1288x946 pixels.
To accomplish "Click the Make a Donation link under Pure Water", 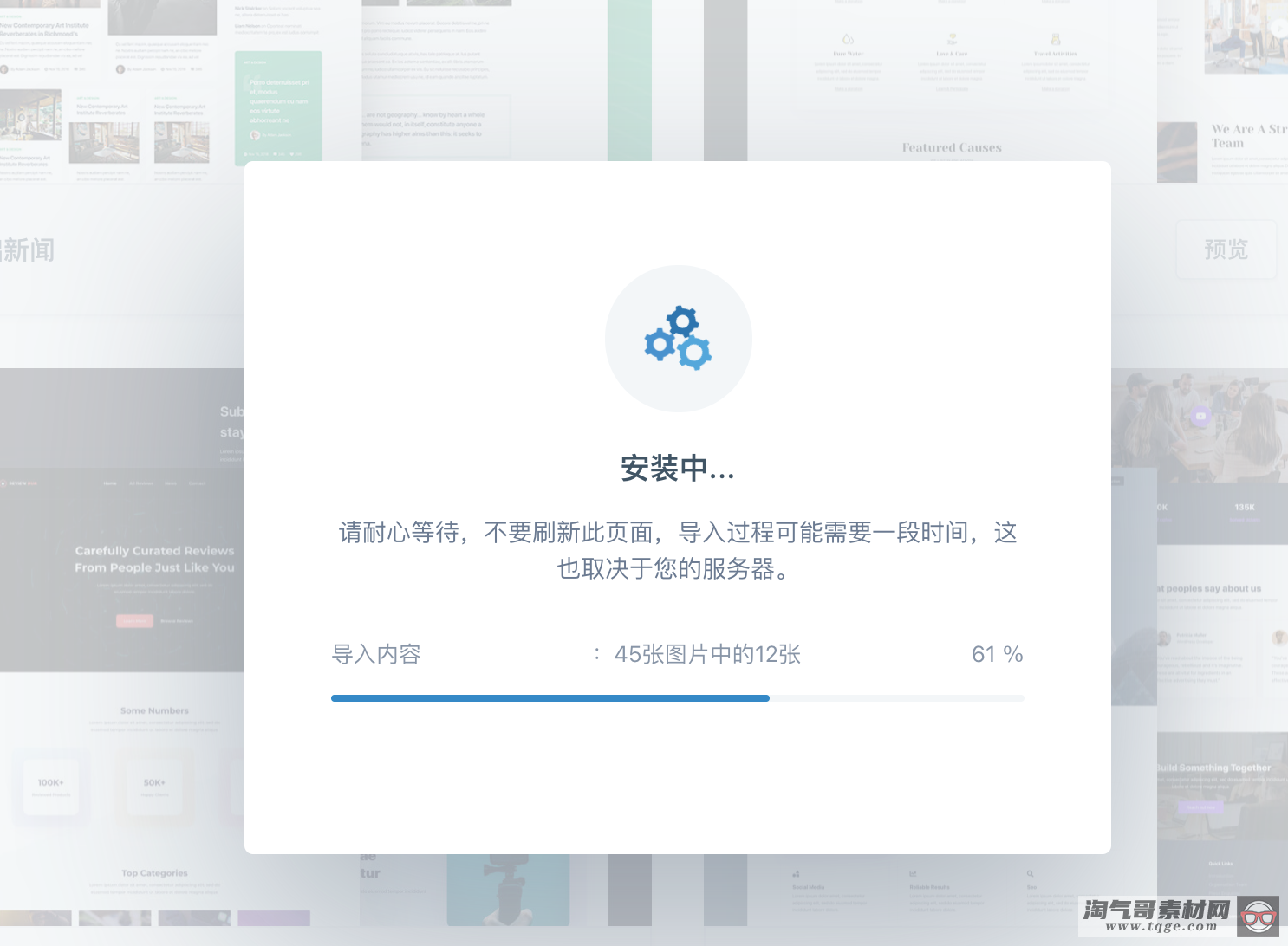I will (849, 89).
